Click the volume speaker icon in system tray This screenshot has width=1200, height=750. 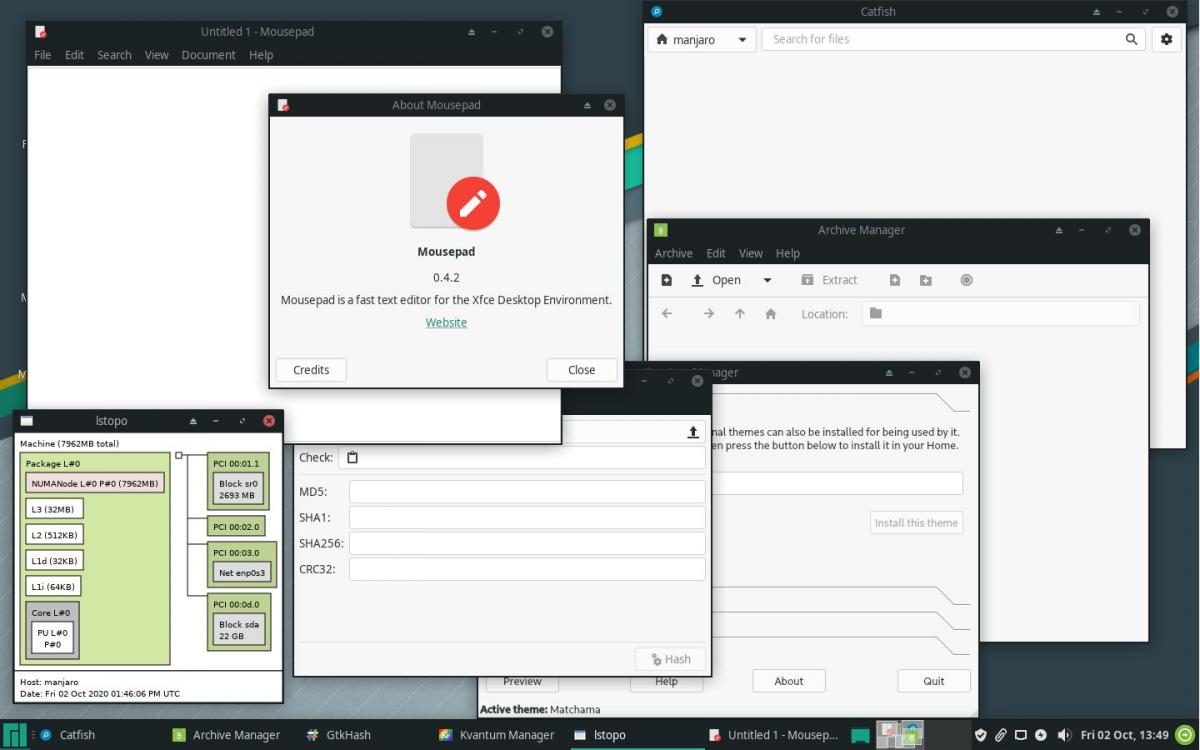(1062, 735)
